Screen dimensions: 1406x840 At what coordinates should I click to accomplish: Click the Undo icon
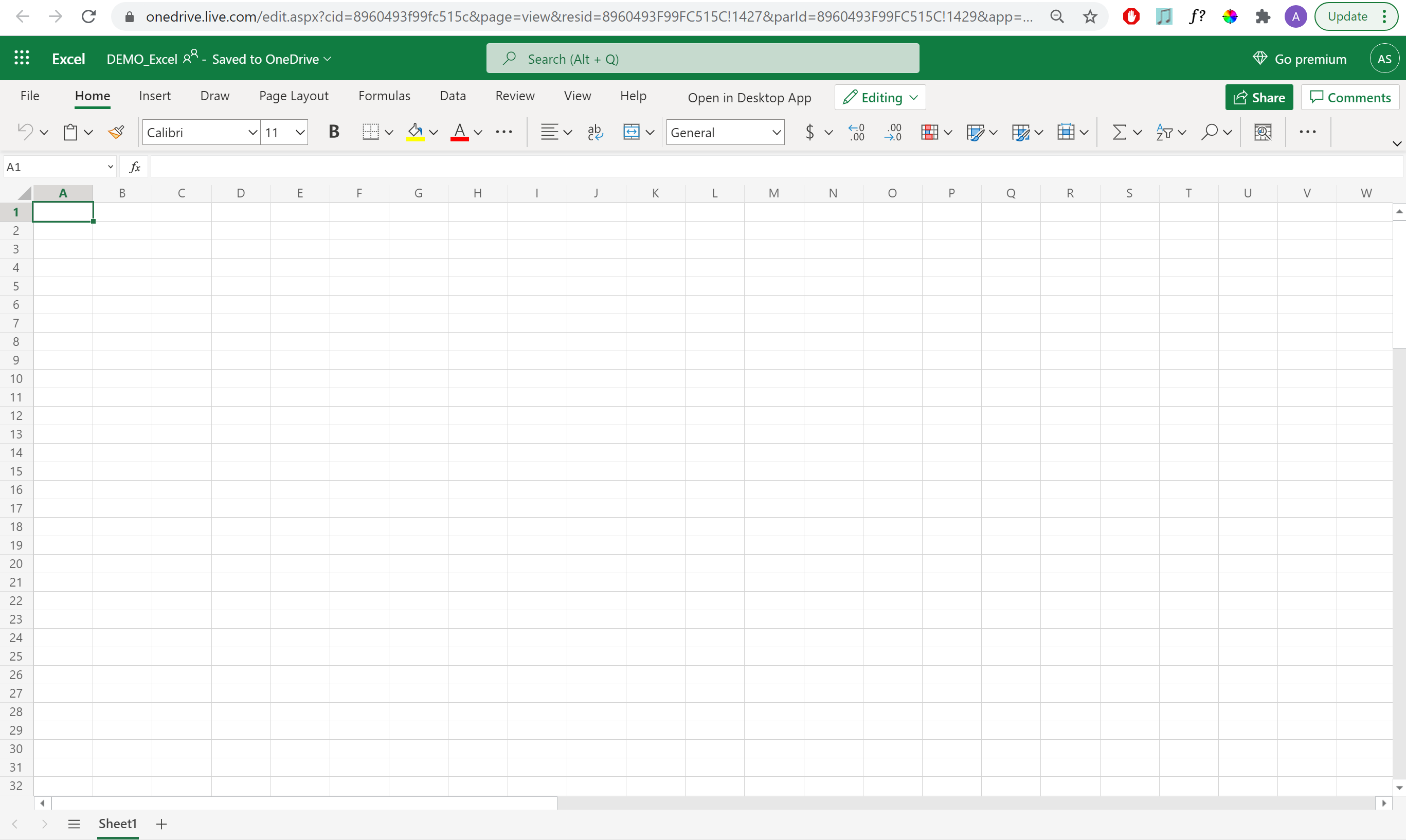(25, 132)
